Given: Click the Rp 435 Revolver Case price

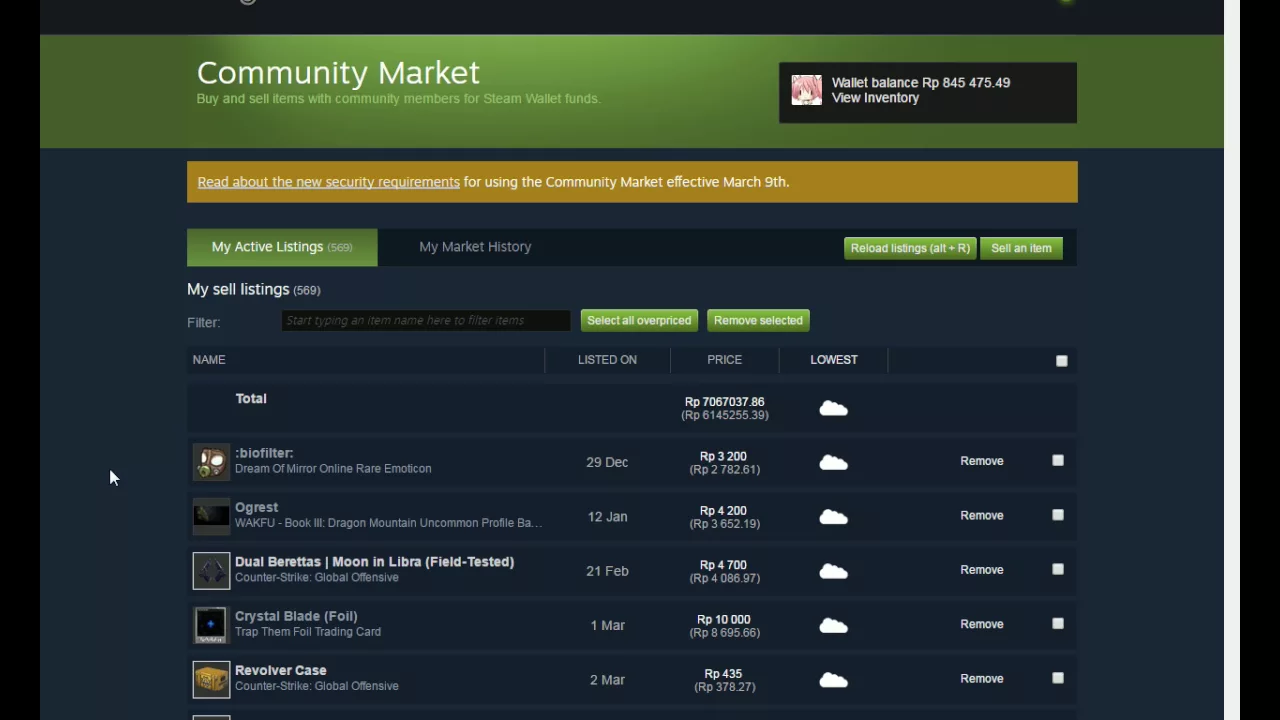Looking at the screenshot, I should [x=724, y=674].
